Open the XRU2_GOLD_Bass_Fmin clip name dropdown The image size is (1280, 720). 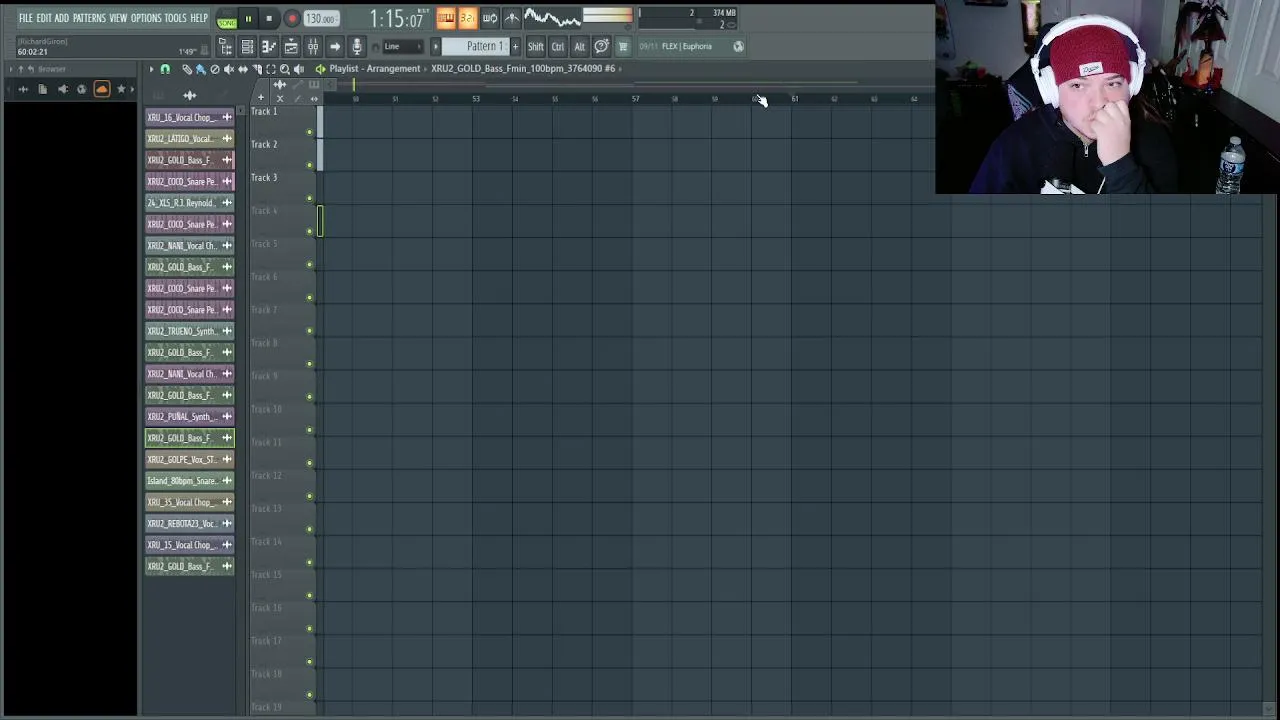pos(523,68)
